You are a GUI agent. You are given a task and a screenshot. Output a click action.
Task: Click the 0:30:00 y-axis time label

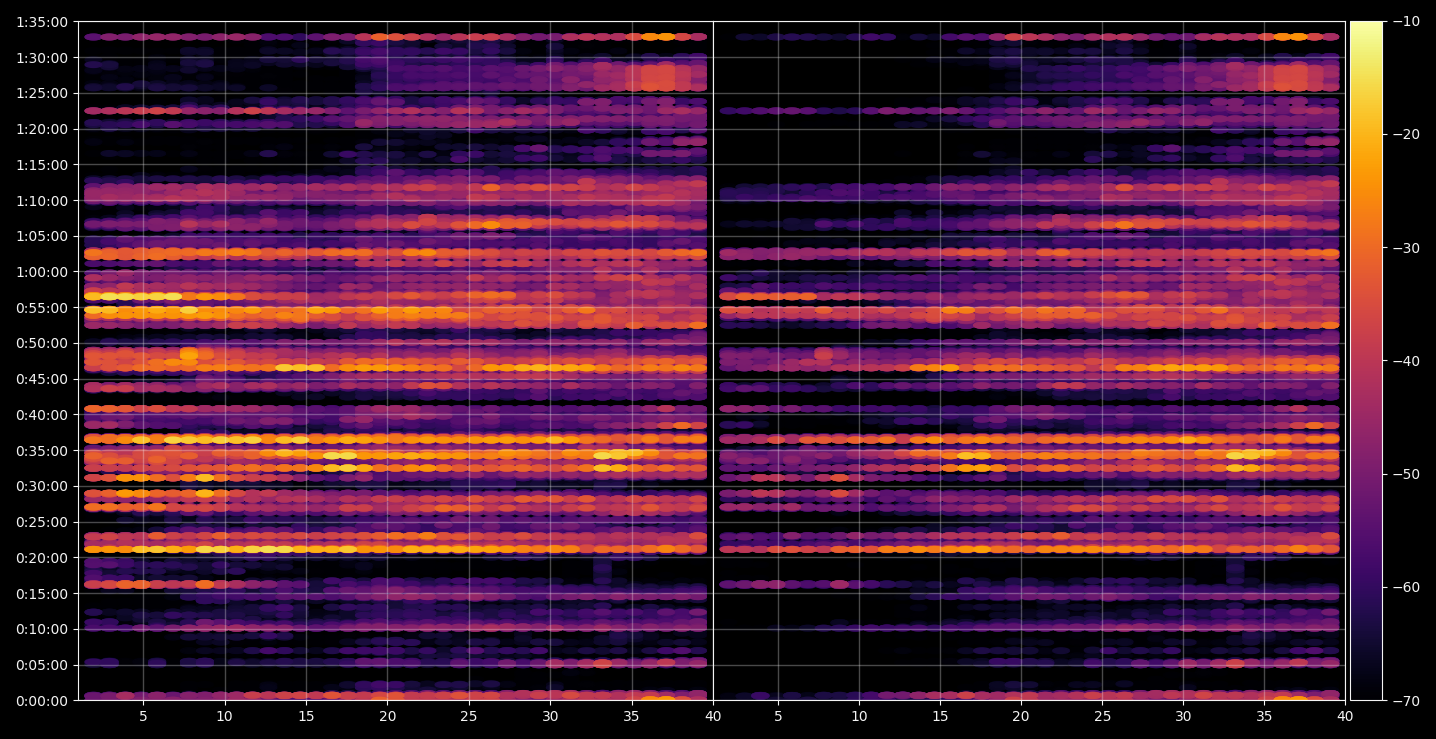(x=42, y=486)
